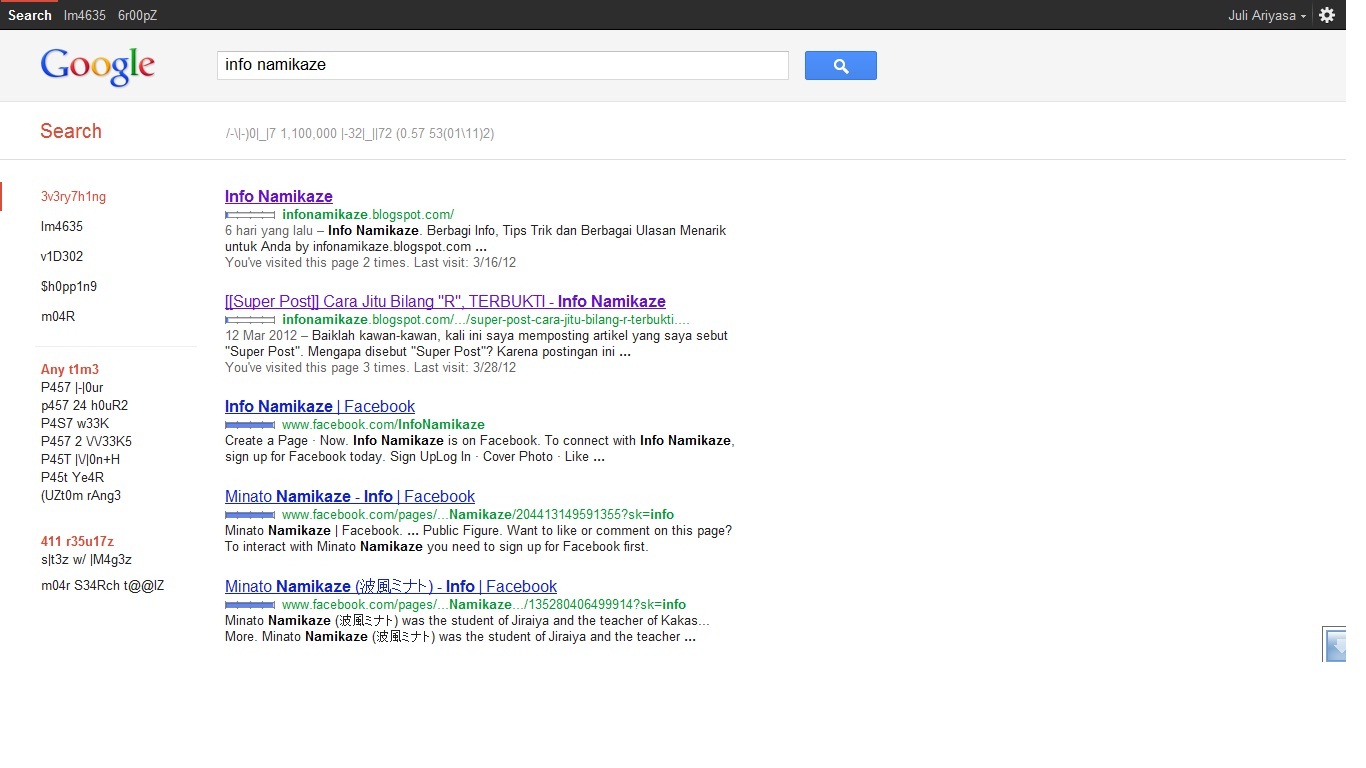The image size is (1366, 768).
Task: Click the Google logo
Action: pyautogui.click(x=98, y=67)
